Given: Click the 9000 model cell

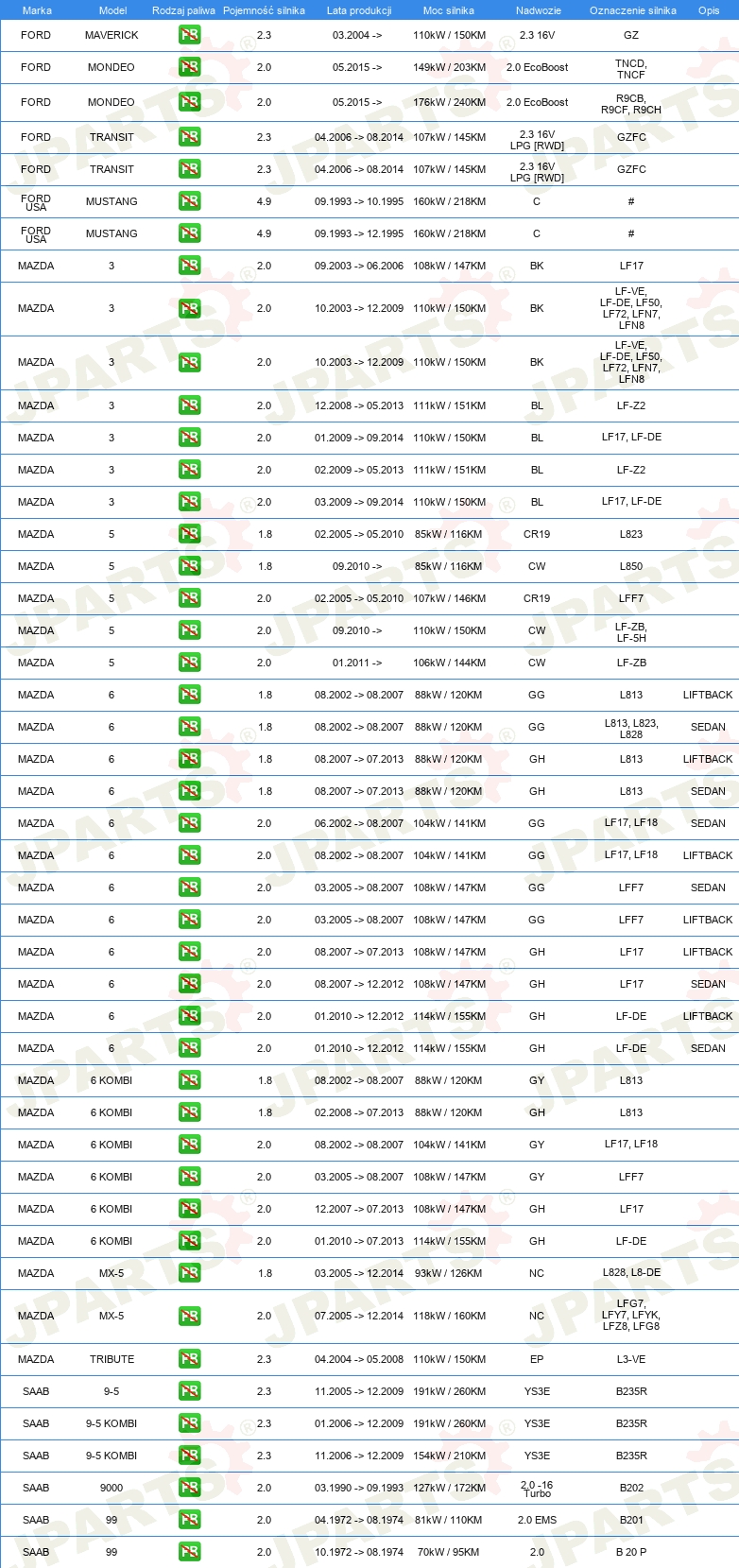Looking at the screenshot, I should pyautogui.click(x=112, y=1488).
